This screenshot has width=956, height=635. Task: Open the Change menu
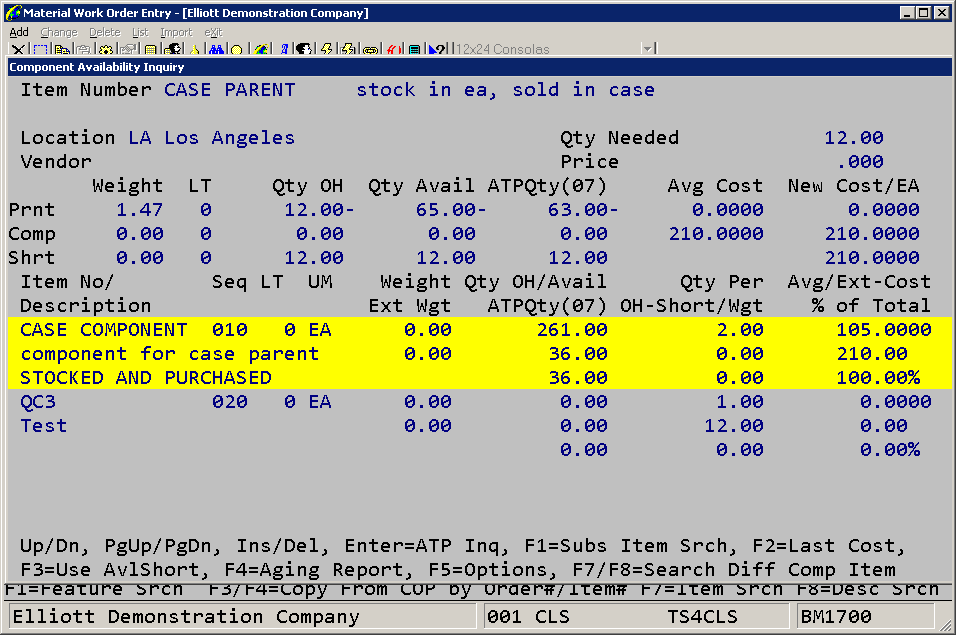59,32
